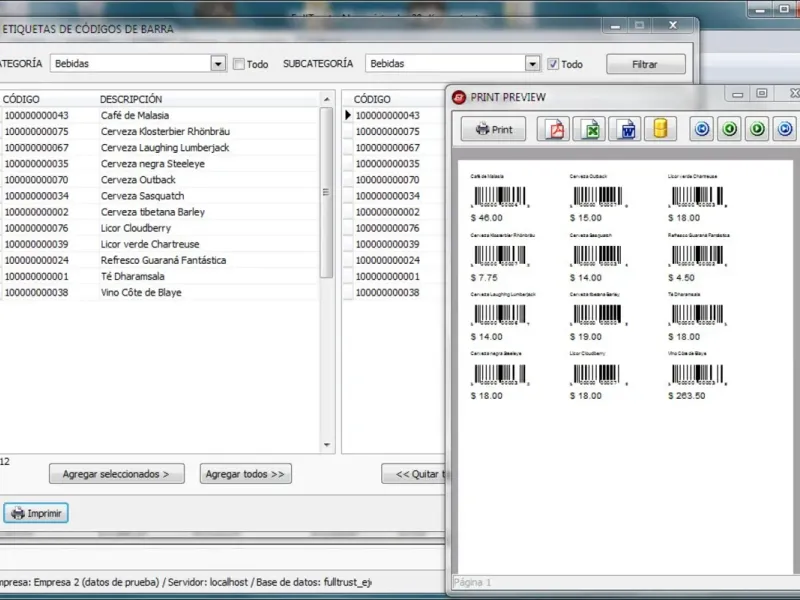800x600 pixels.
Task: Open the SUBCATEGORÍA dropdown list
Action: pyautogui.click(x=533, y=64)
